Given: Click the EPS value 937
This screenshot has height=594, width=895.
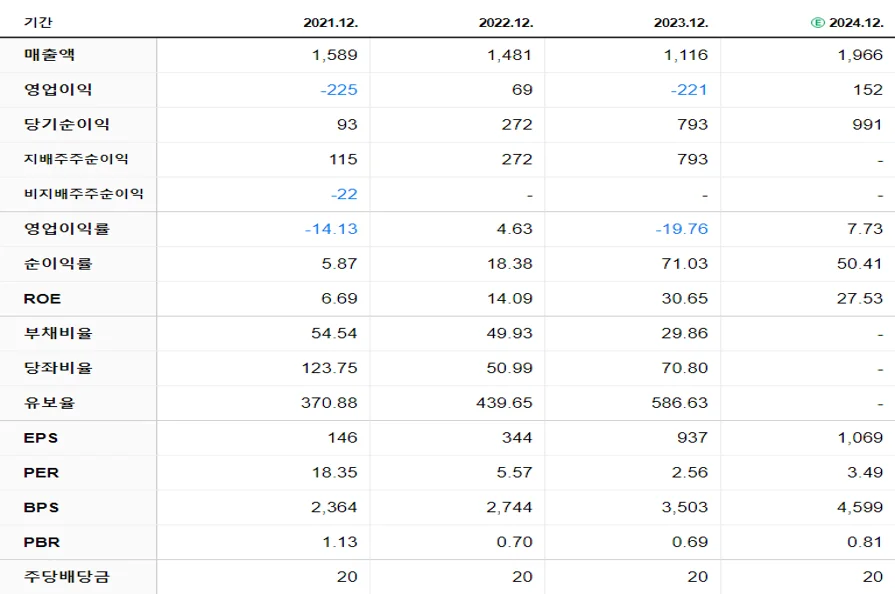Looking at the screenshot, I should tap(693, 438).
